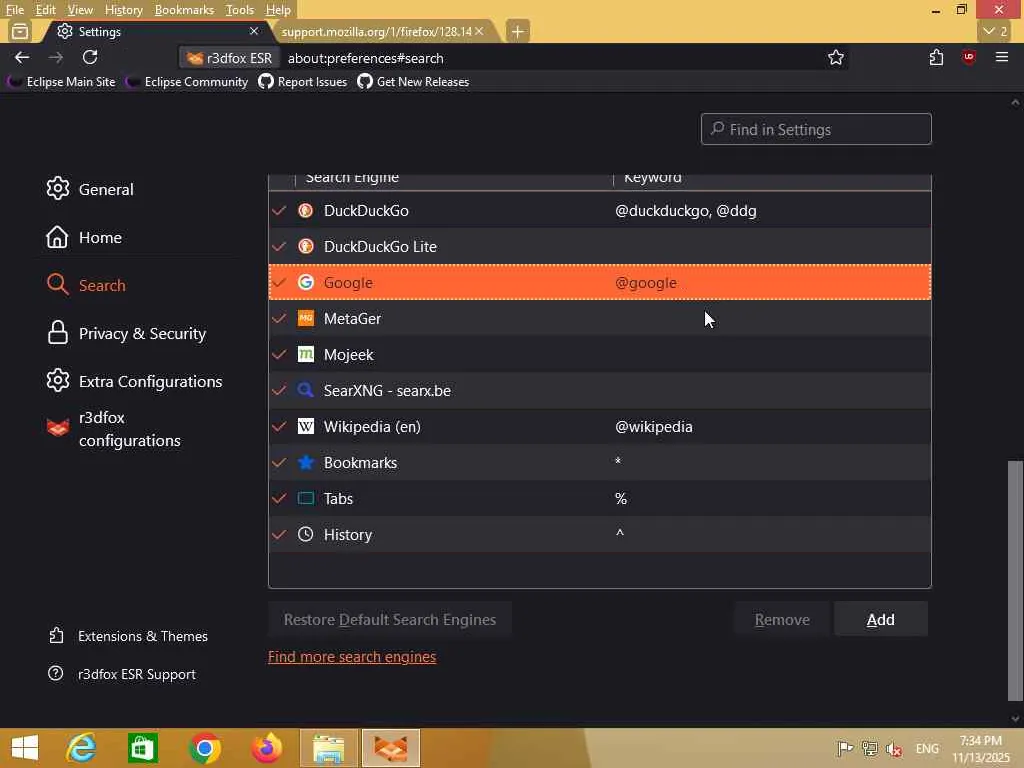Launch Firefox from taskbar
This screenshot has height=768, width=1024.
[x=266, y=748]
